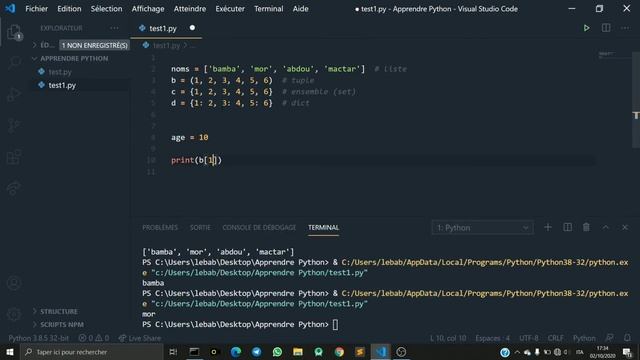This screenshot has width=640, height=360.
Task: Click the terminal input prompt line
Action: tap(240, 324)
